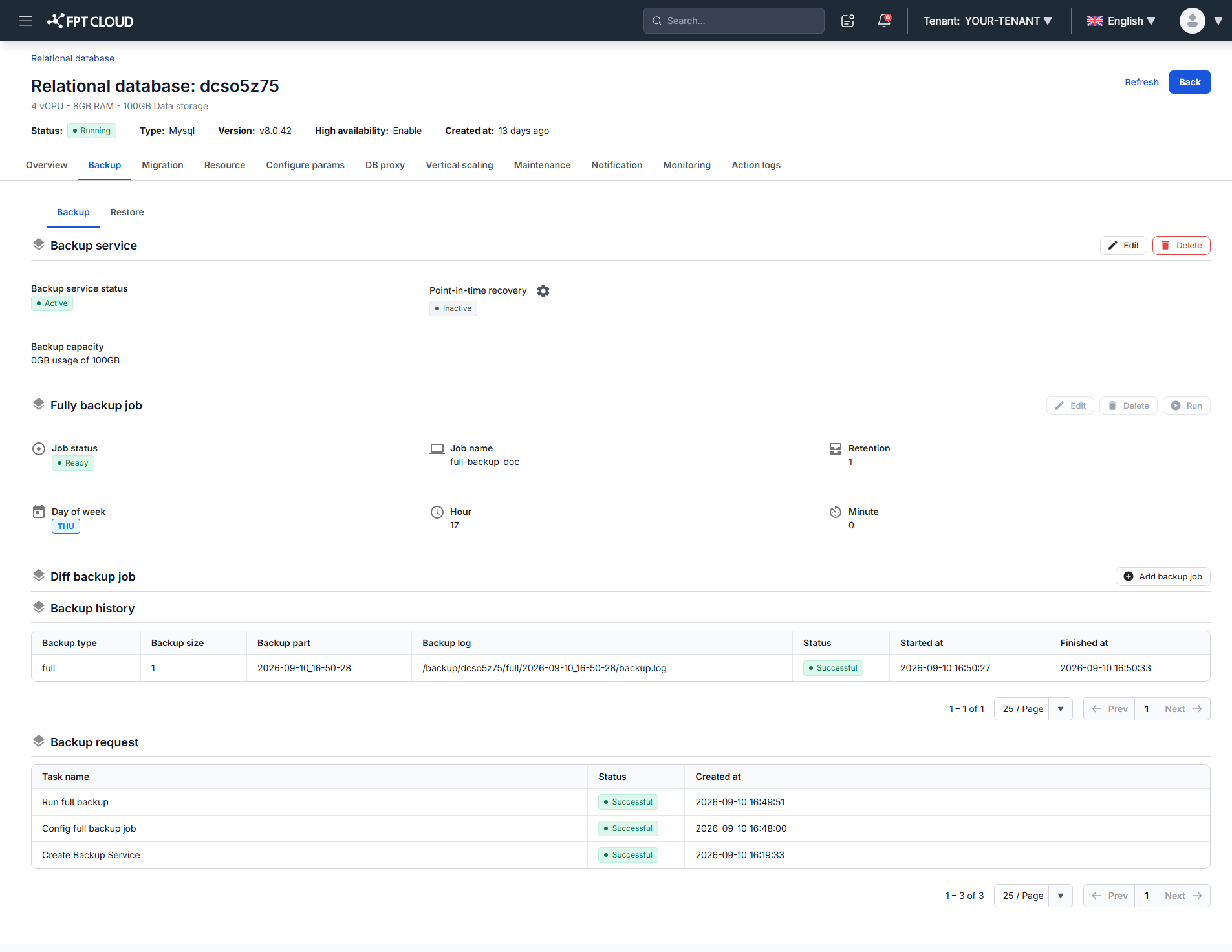Run the Fully backup job
The image size is (1232, 952).
1186,406
